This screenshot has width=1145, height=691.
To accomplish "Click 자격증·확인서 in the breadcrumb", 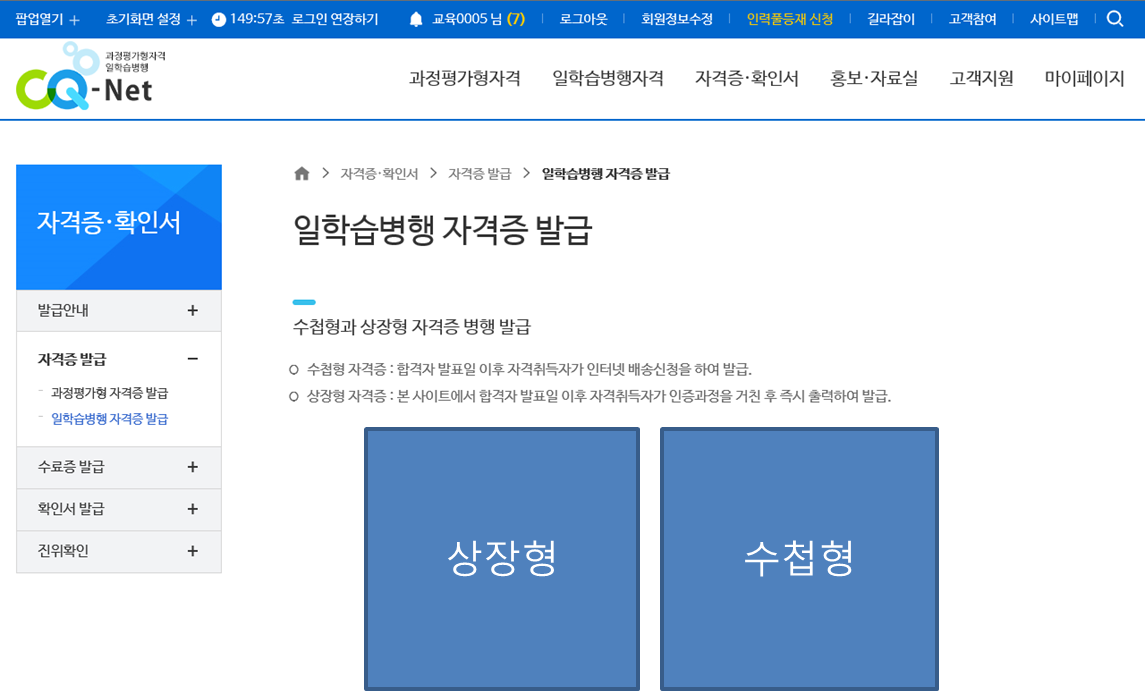I will (x=379, y=174).
